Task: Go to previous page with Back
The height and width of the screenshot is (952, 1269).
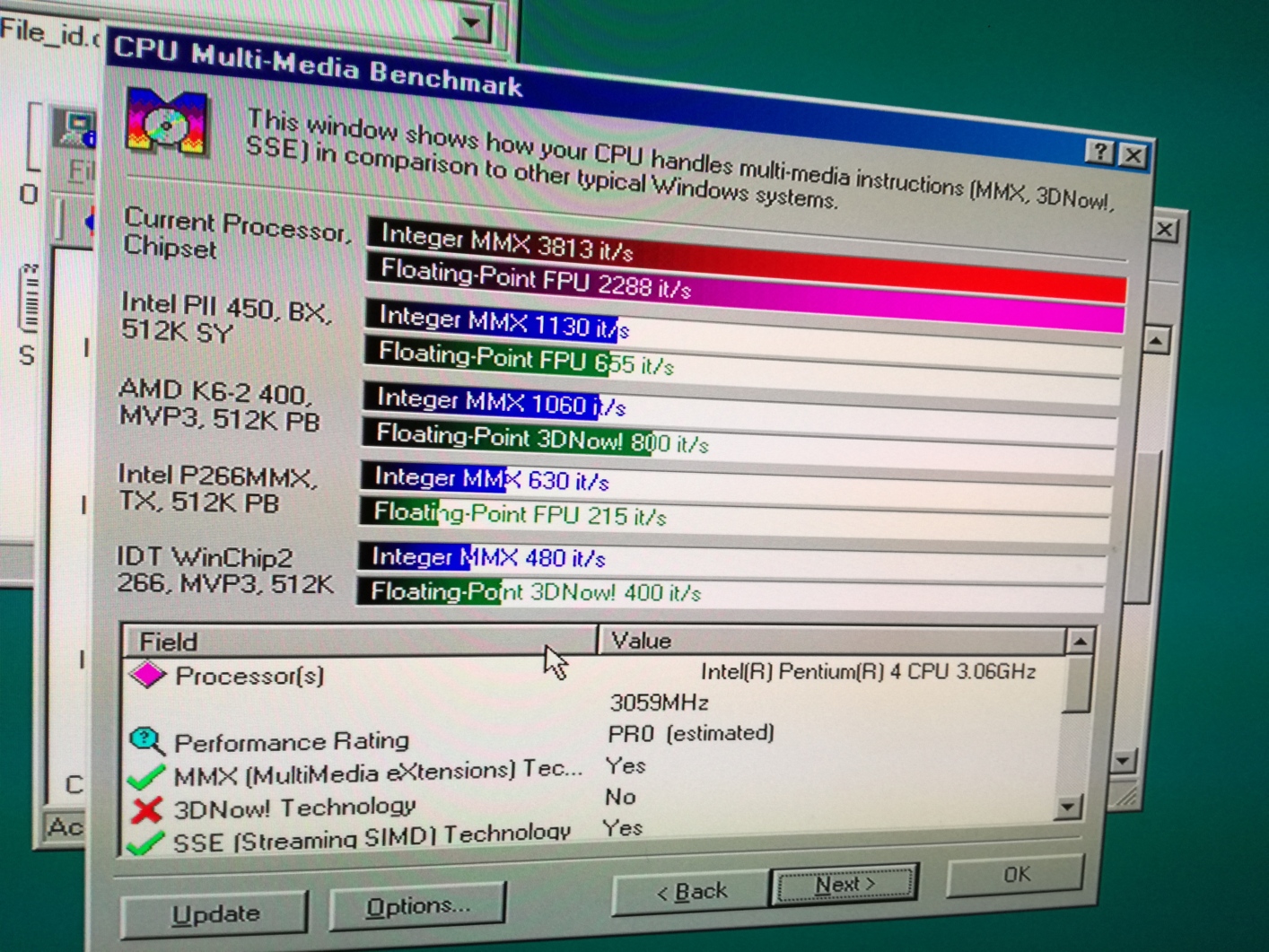Action: [x=691, y=892]
